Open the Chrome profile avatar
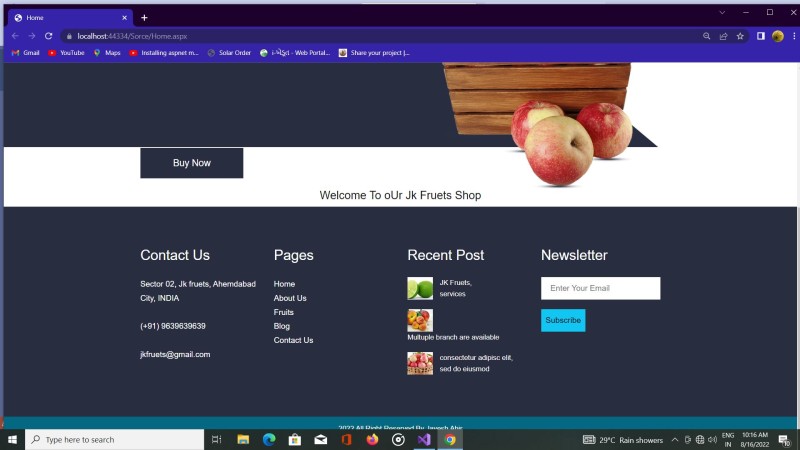This screenshot has width=800, height=450. [x=778, y=36]
